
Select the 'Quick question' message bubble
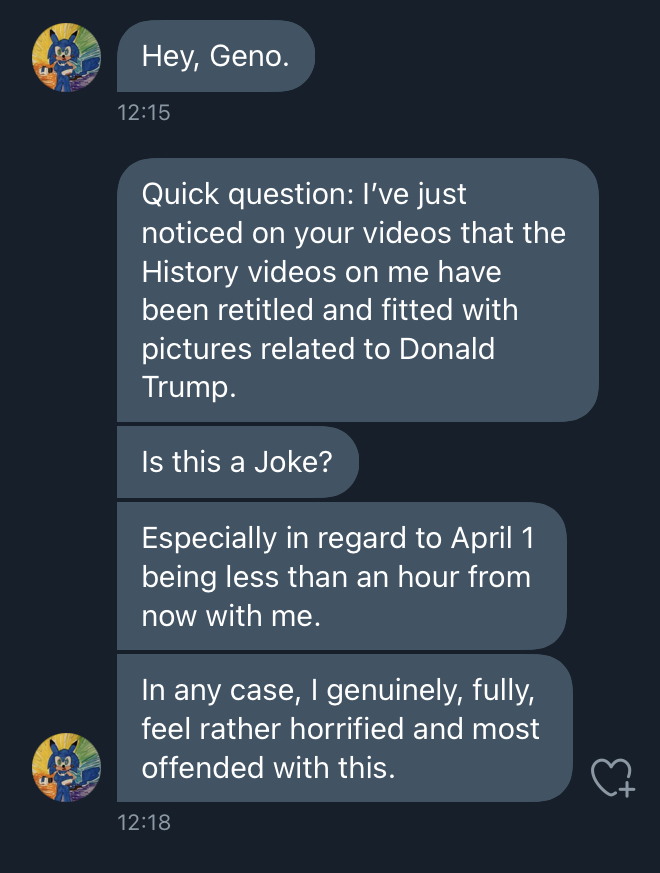point(358,290)
